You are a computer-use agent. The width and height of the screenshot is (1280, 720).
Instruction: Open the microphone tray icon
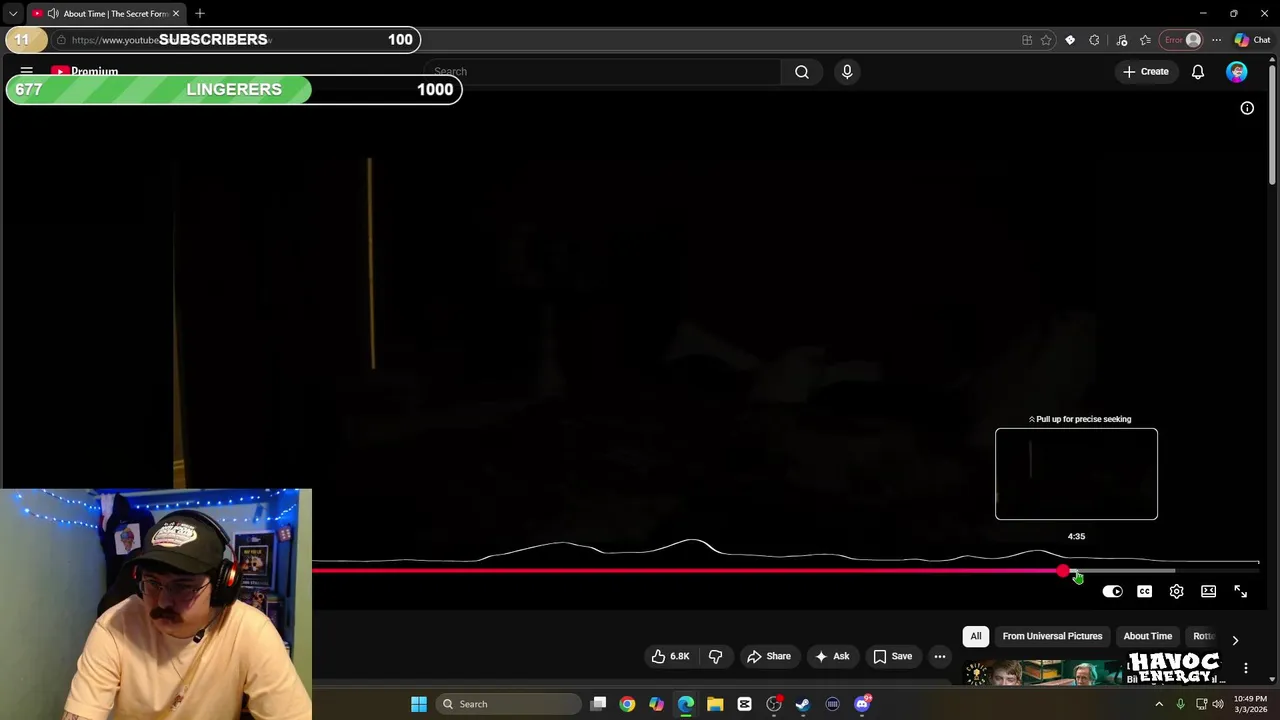[1180, 704]
